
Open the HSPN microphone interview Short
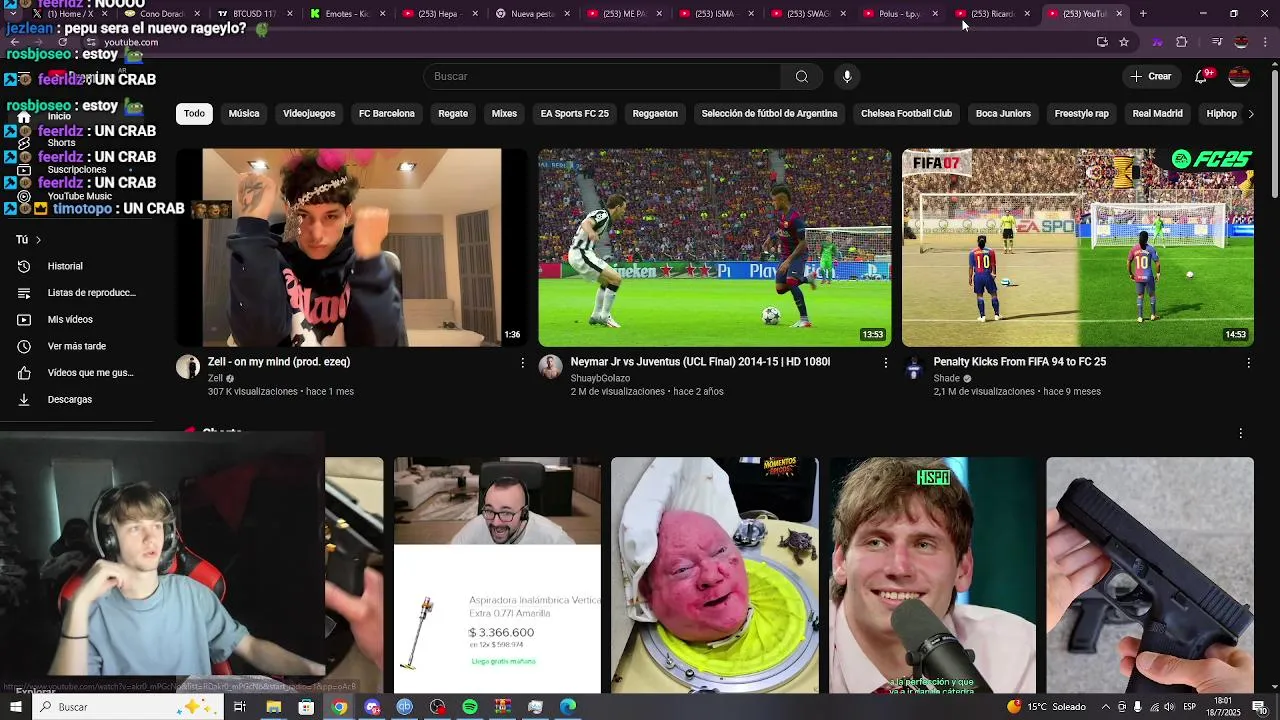(932, 575)
